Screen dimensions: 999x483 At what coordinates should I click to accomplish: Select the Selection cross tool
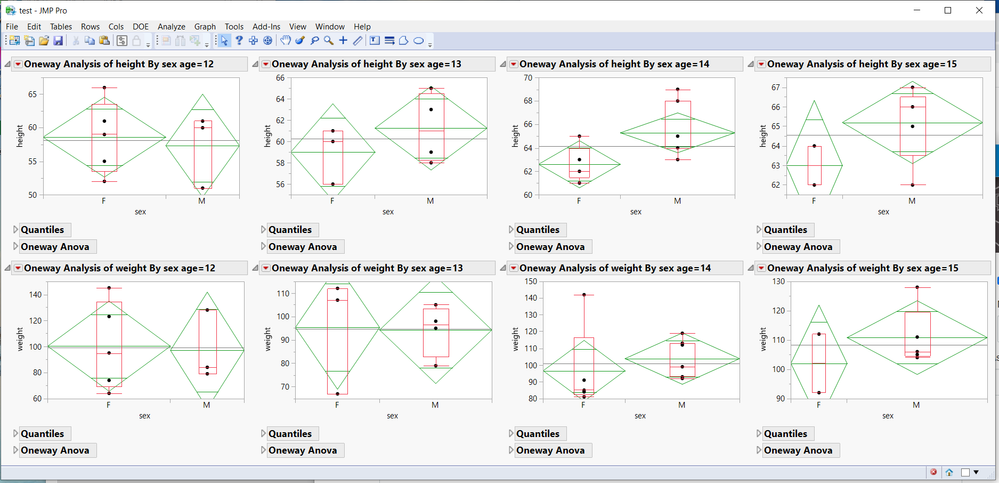pos(254,41)
